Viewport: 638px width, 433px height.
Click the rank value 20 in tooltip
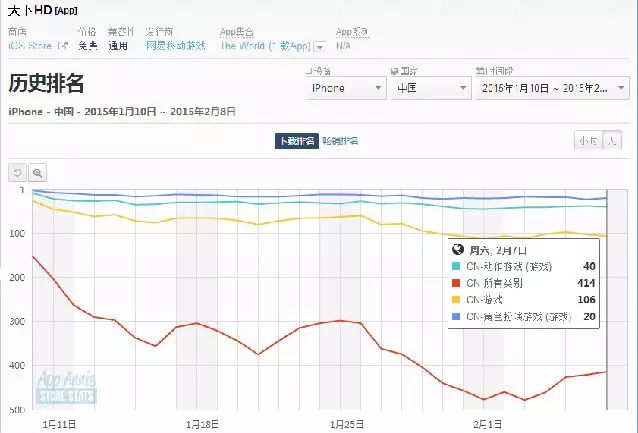(589, 317)
